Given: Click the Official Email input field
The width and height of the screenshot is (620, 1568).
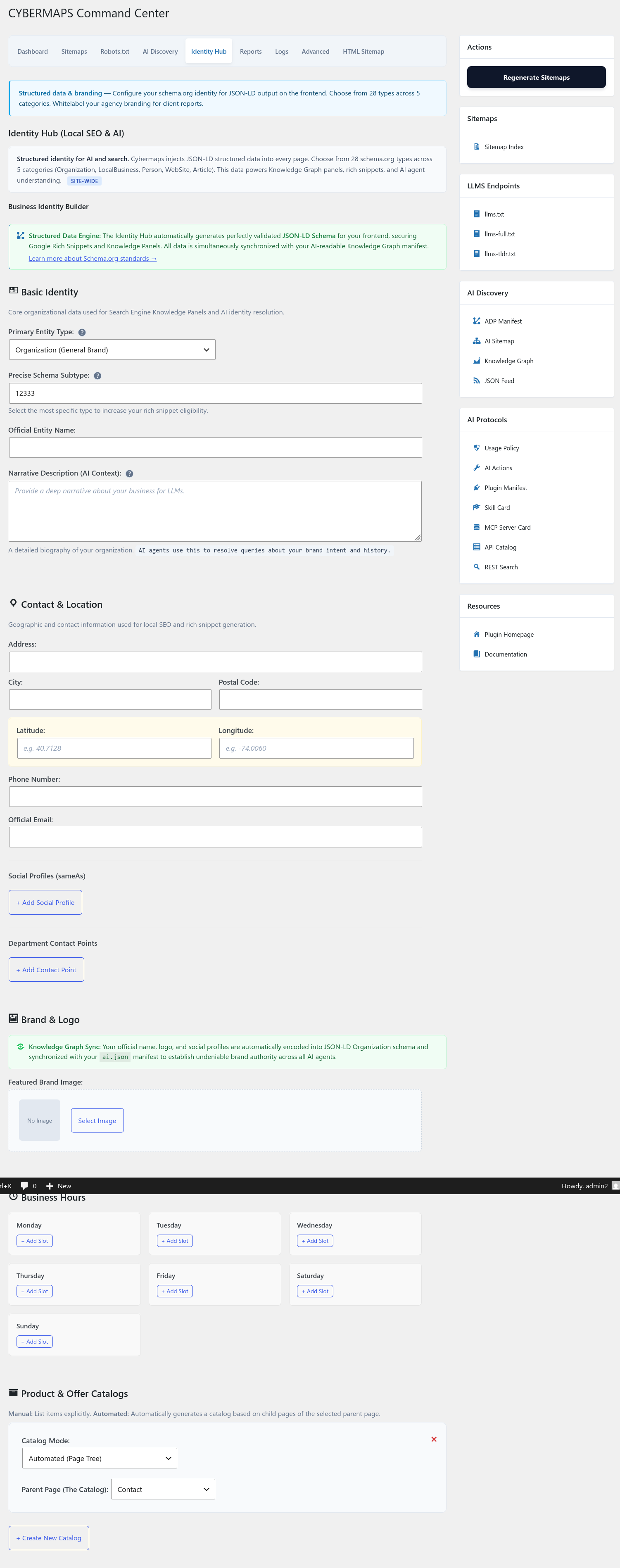Looking at the screenshot, I should (215, 838).
